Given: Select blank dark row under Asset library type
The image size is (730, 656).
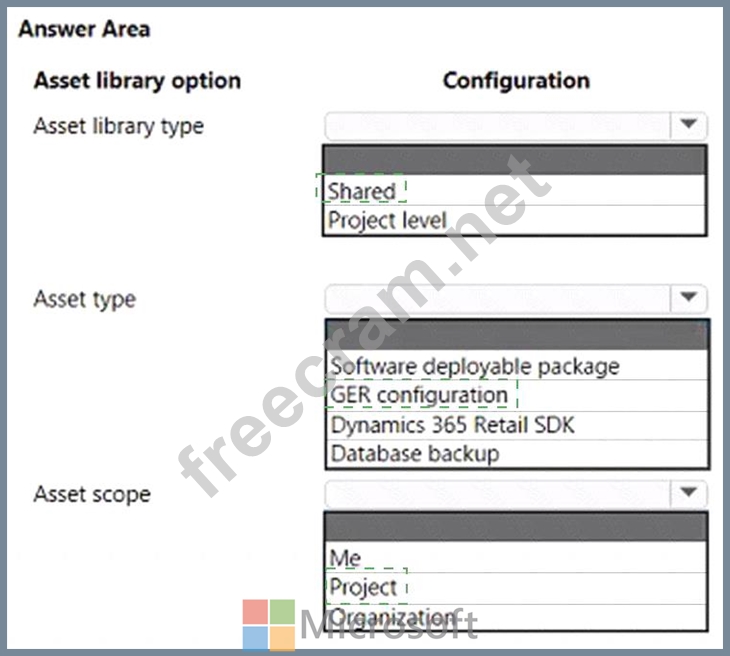Looking at the screenshot, I should click(x=515, y=160).
